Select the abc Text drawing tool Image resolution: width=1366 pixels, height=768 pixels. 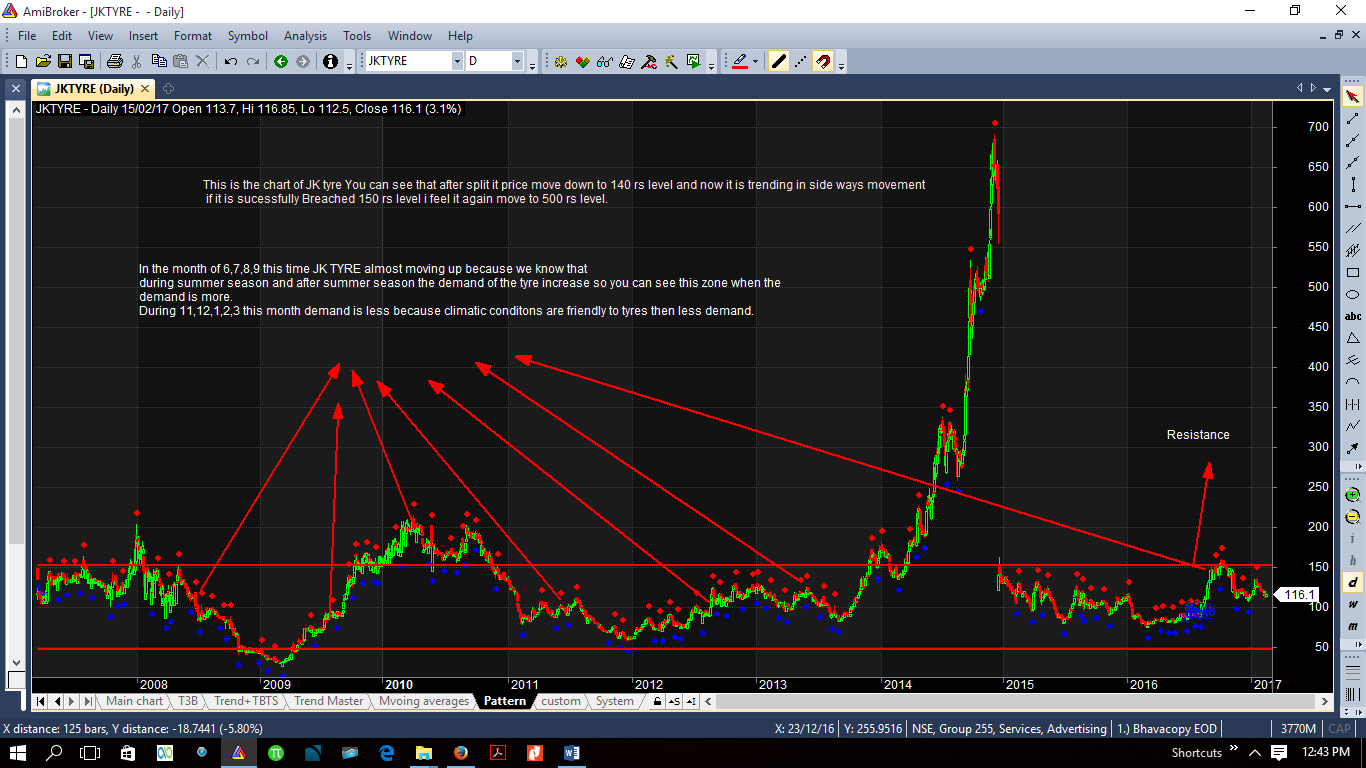1352,316
